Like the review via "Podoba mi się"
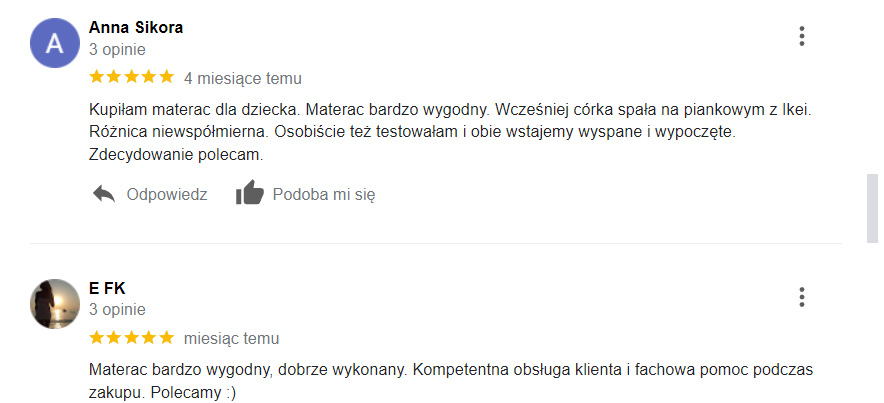The width and height of the screenshot is (884, 403). [x=324, y=194]
